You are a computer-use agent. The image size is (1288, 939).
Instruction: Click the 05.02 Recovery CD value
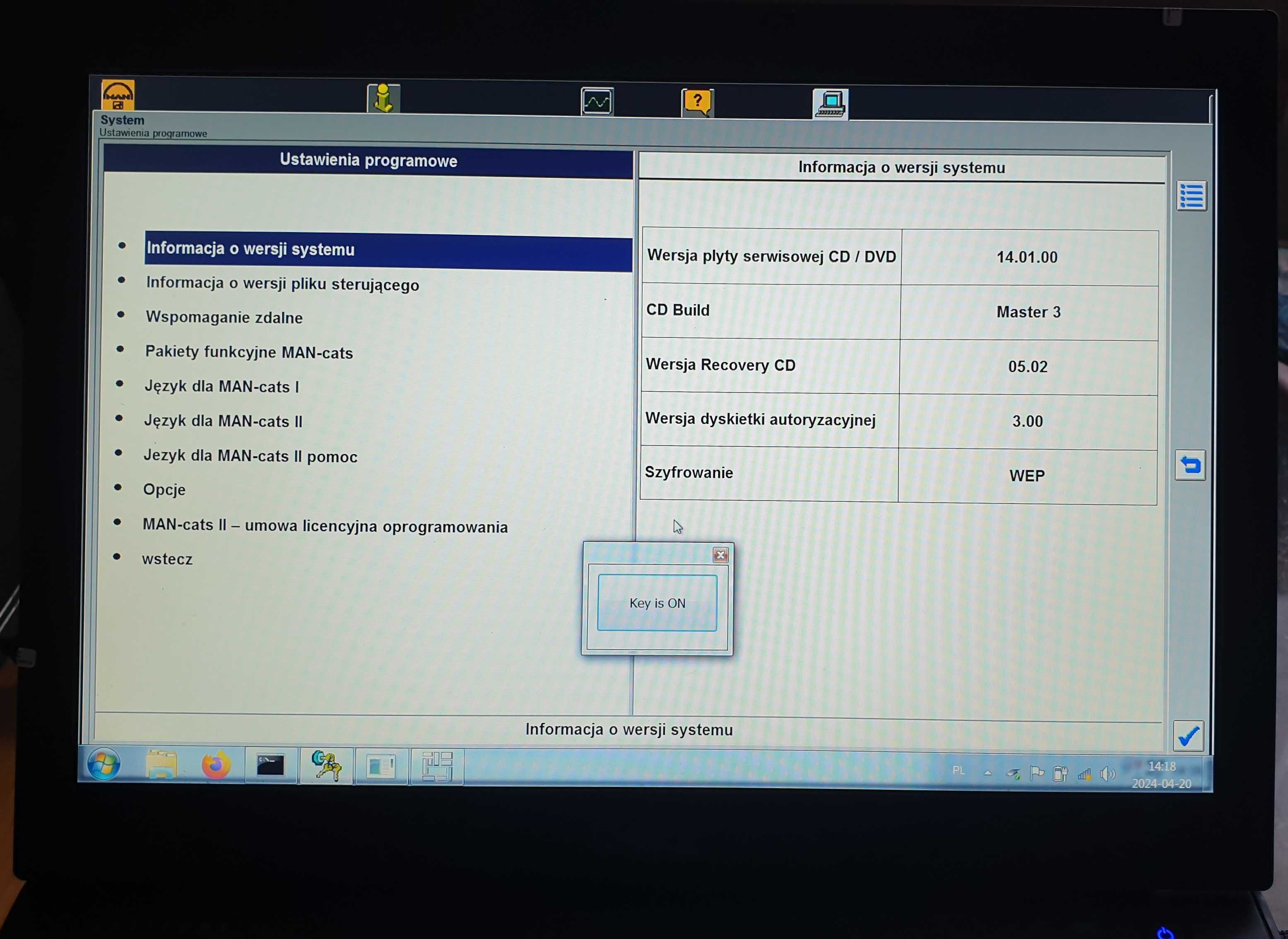click(x=1028, y=367)
